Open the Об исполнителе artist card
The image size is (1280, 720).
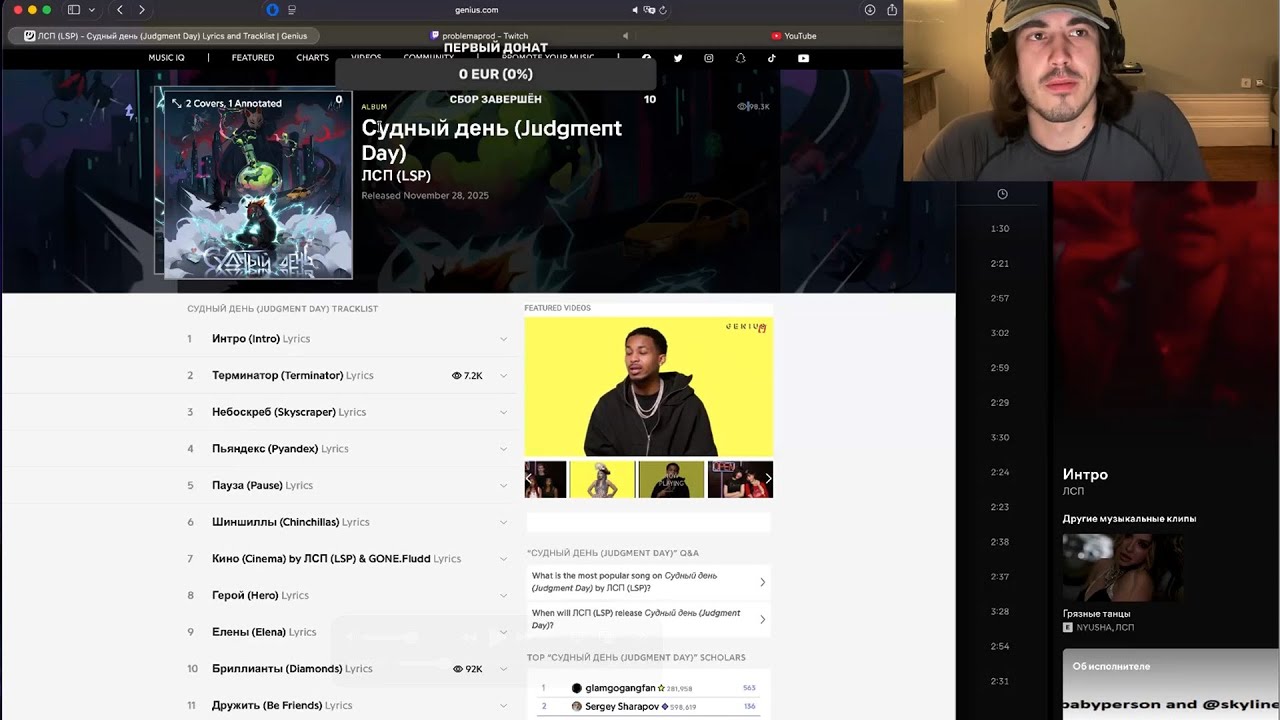pyautogui.click(x=1171, y=684)
